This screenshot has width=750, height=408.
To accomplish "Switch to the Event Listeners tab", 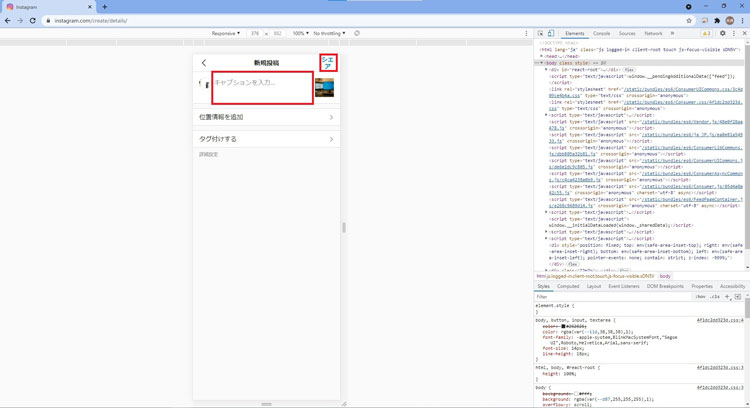I will pyautogui.click(x=624, y=286).
